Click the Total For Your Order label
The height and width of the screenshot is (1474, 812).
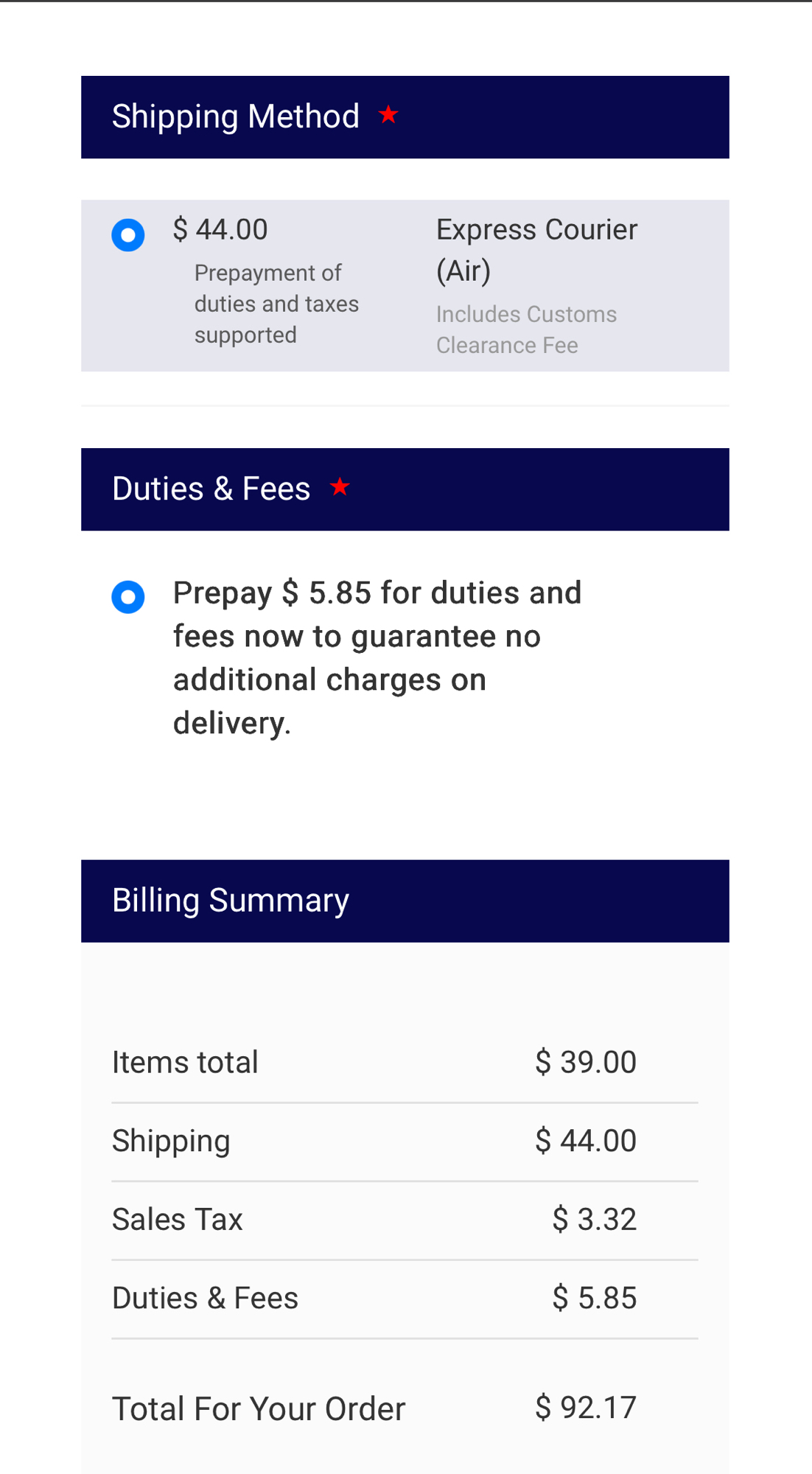tap(259, 1409)
